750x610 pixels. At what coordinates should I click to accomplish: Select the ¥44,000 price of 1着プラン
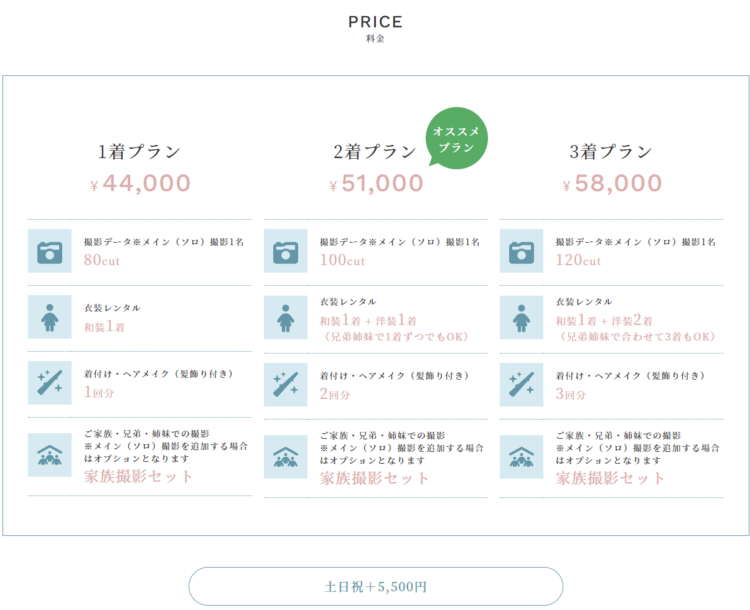click(x=140, y=184)
